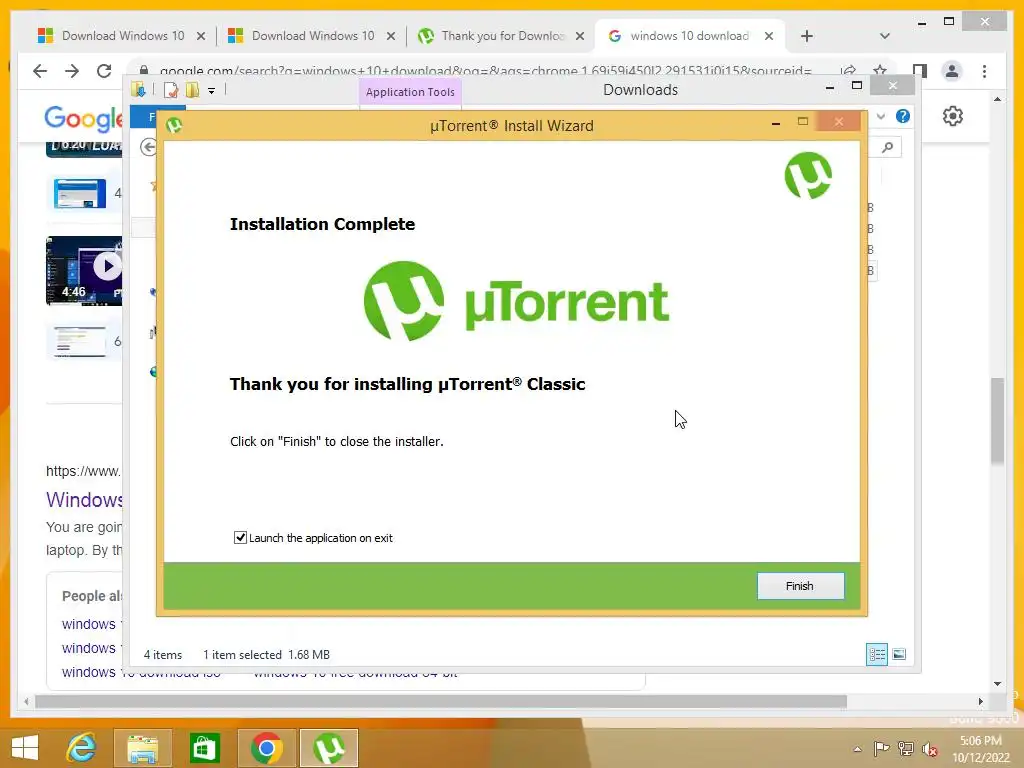
Task: Open Google settings gear icon
Action: (953, 116)
